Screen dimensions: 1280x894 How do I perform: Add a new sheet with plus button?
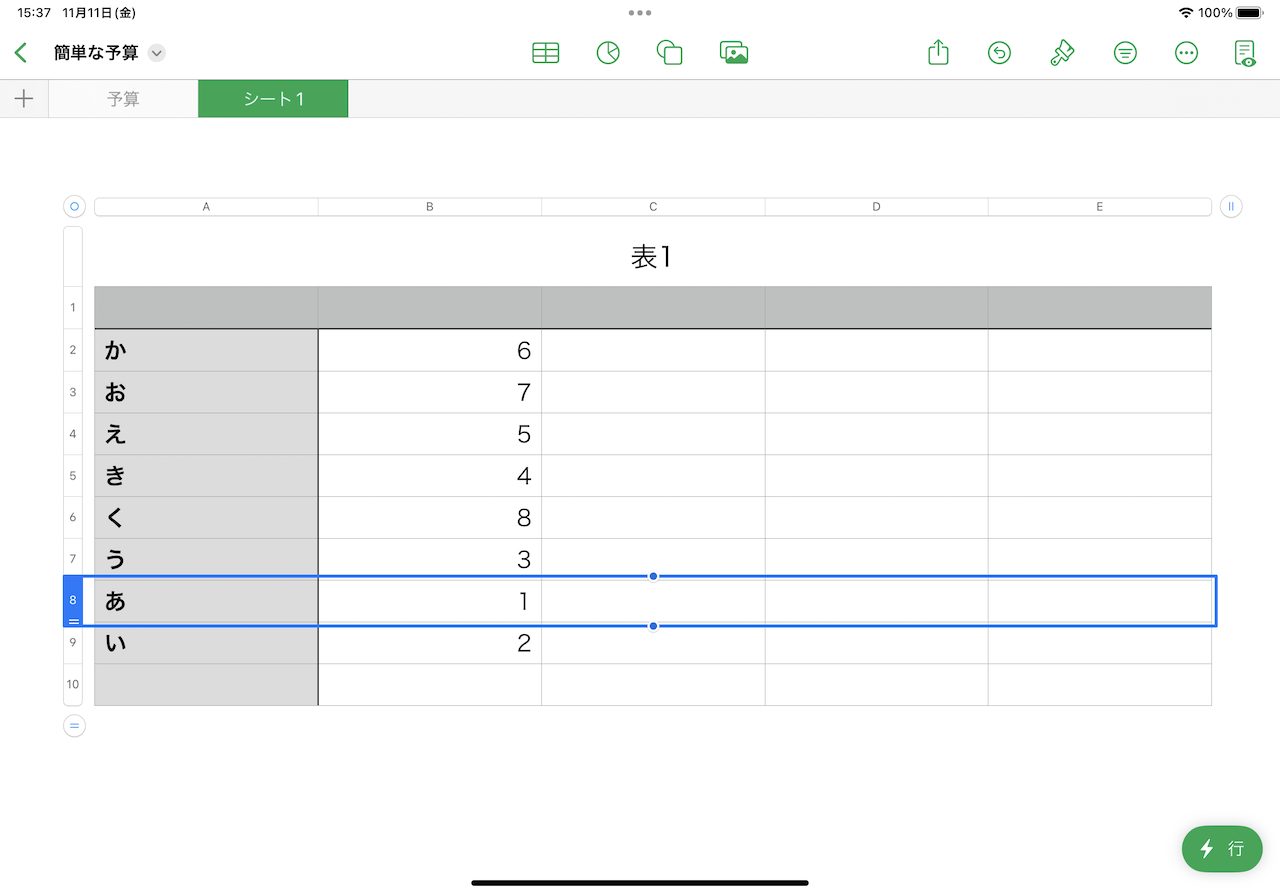(x=24, y=99)
